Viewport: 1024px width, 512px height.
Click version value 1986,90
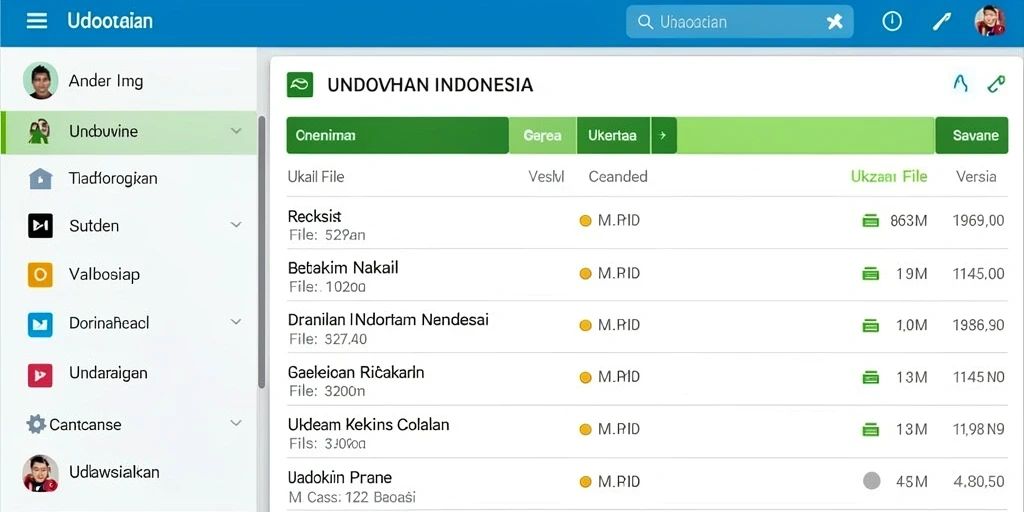tap(978, 325)
